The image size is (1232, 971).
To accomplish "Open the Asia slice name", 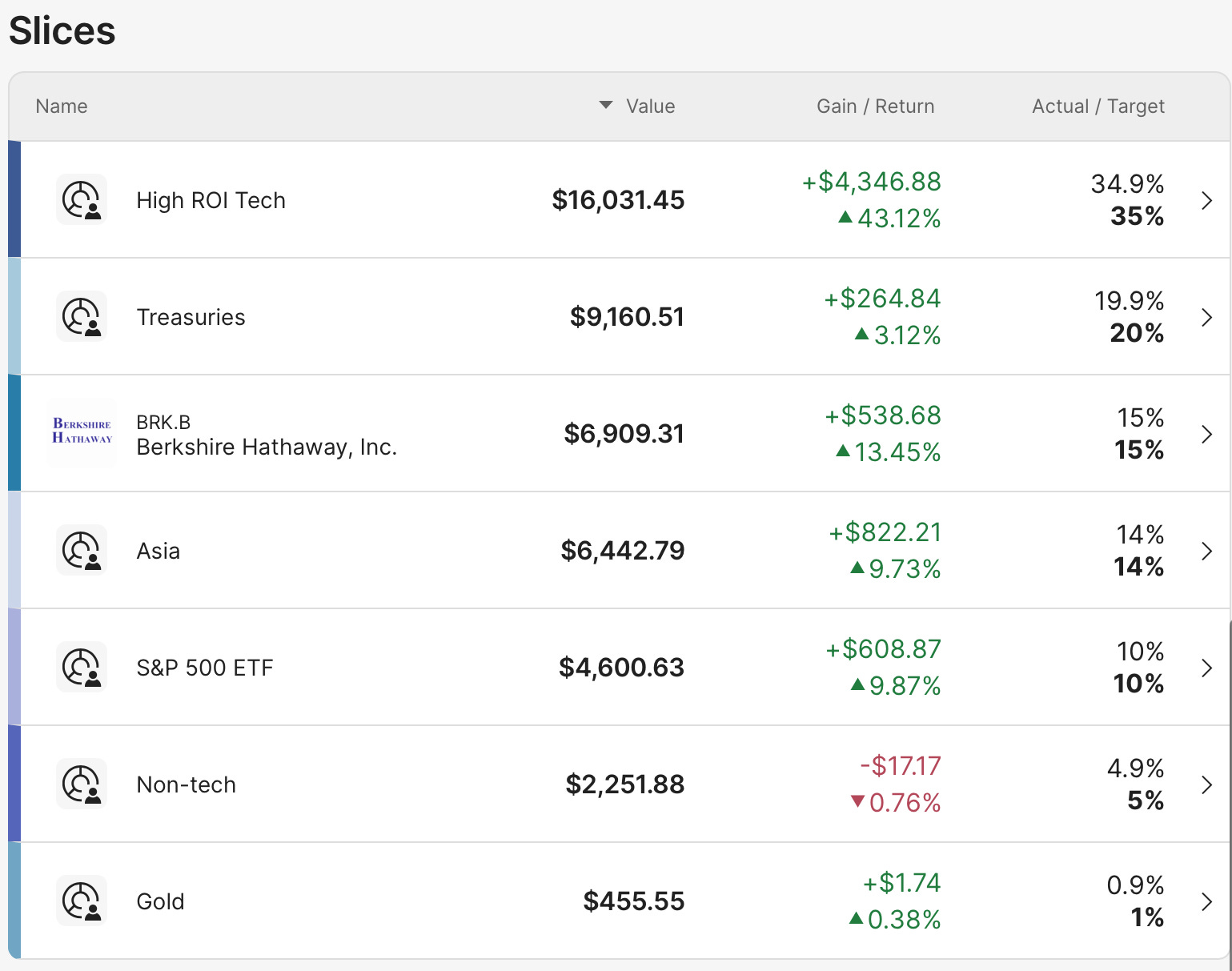I will click(159, 551).
